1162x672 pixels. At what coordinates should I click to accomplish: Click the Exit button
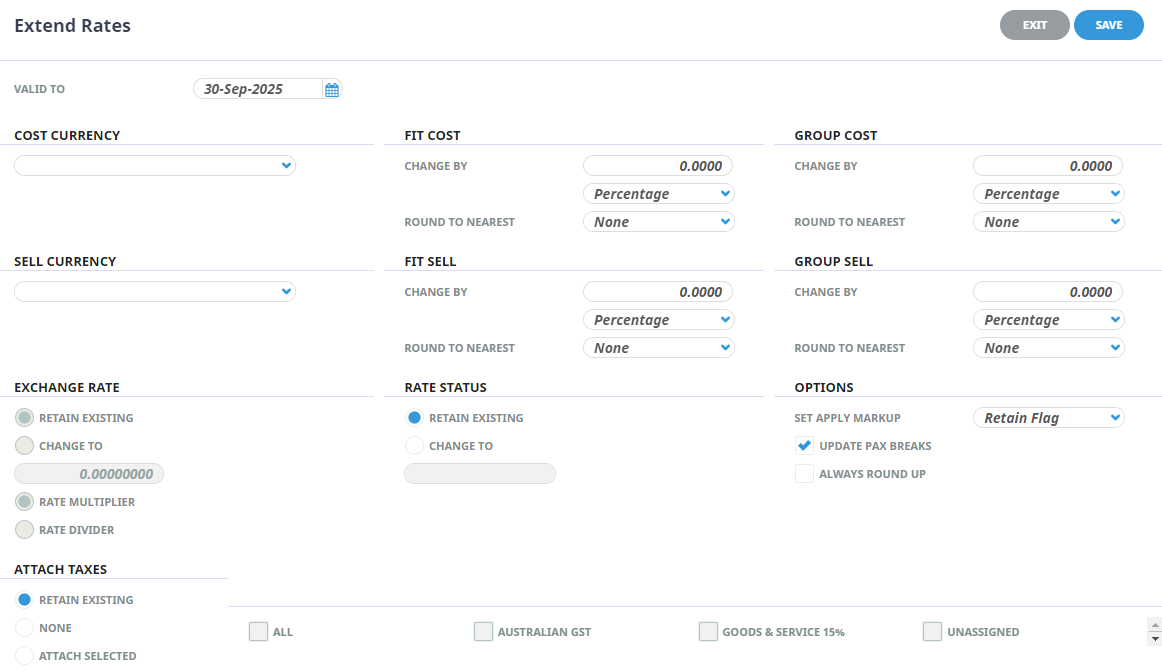coord(1034,25)
